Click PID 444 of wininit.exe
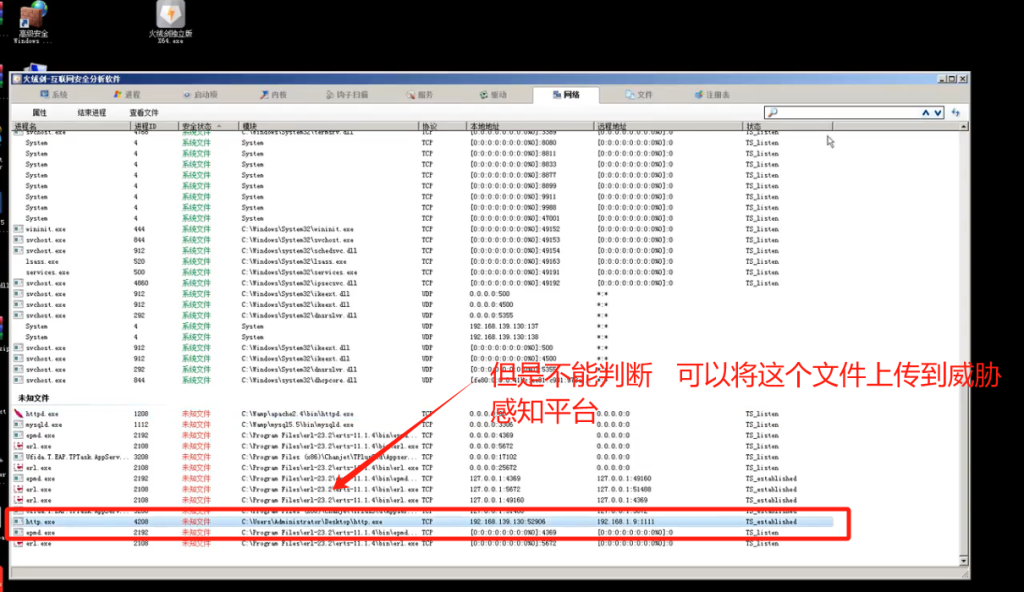1024x592 pixels. 139,229
